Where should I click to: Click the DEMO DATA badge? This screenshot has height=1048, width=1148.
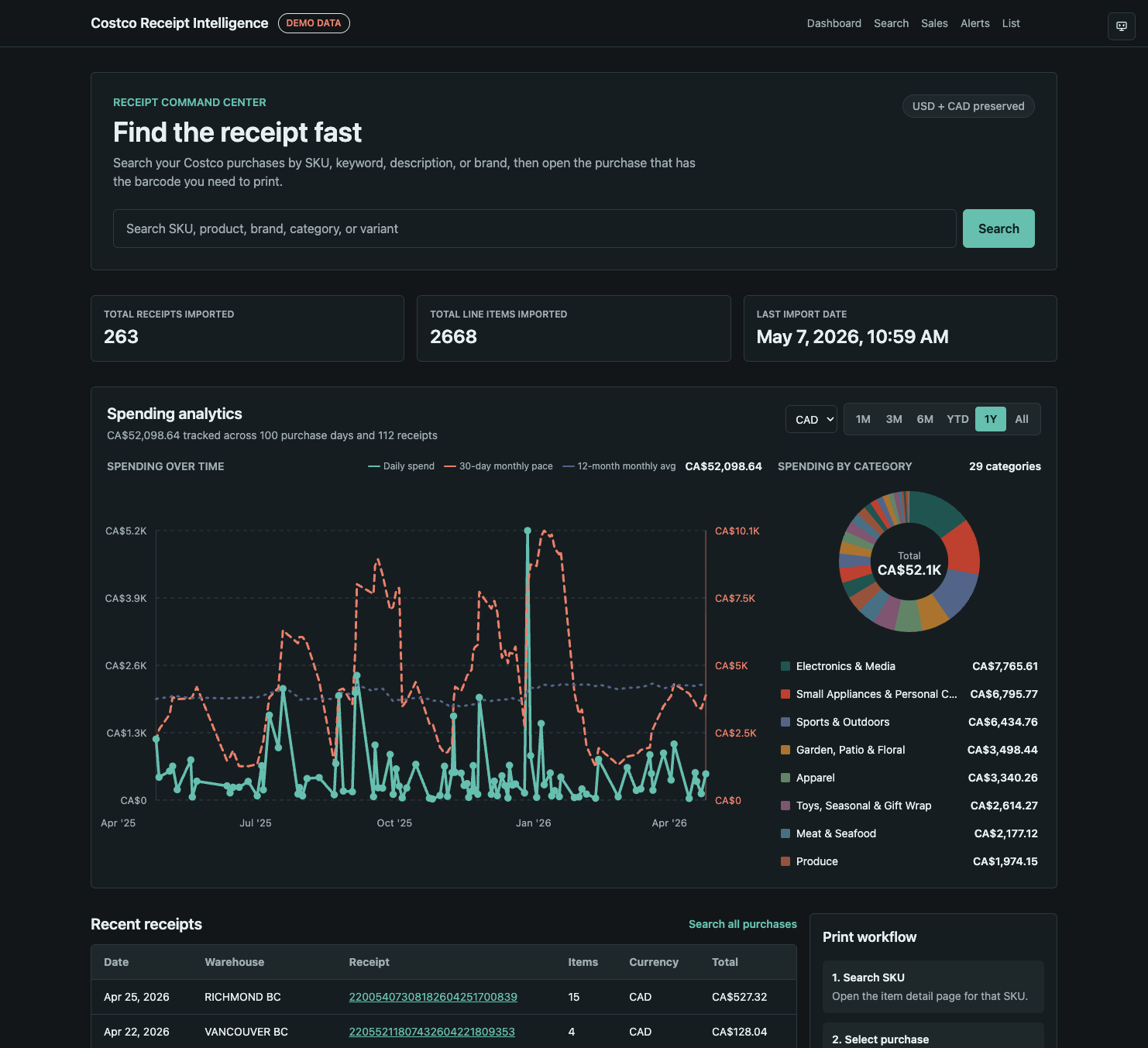click(x=314, y=23)
